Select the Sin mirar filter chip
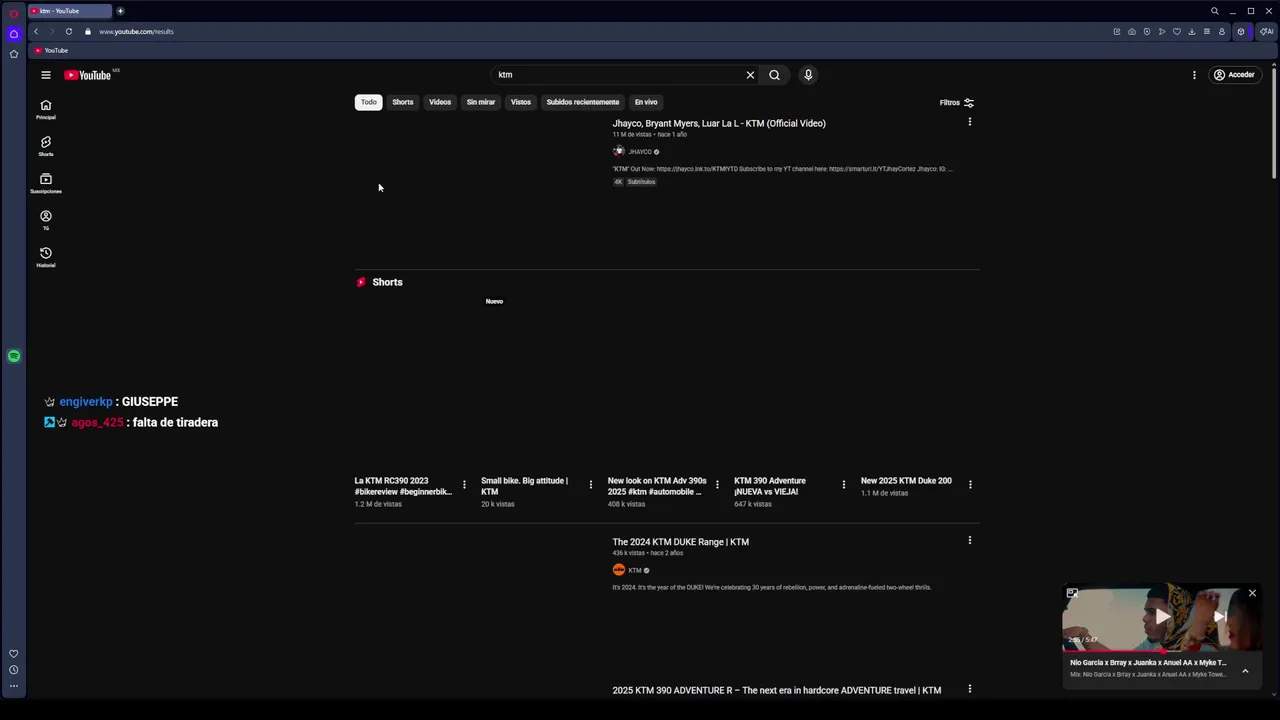This screenshot has height=720, width=1280. pos(481,102)
